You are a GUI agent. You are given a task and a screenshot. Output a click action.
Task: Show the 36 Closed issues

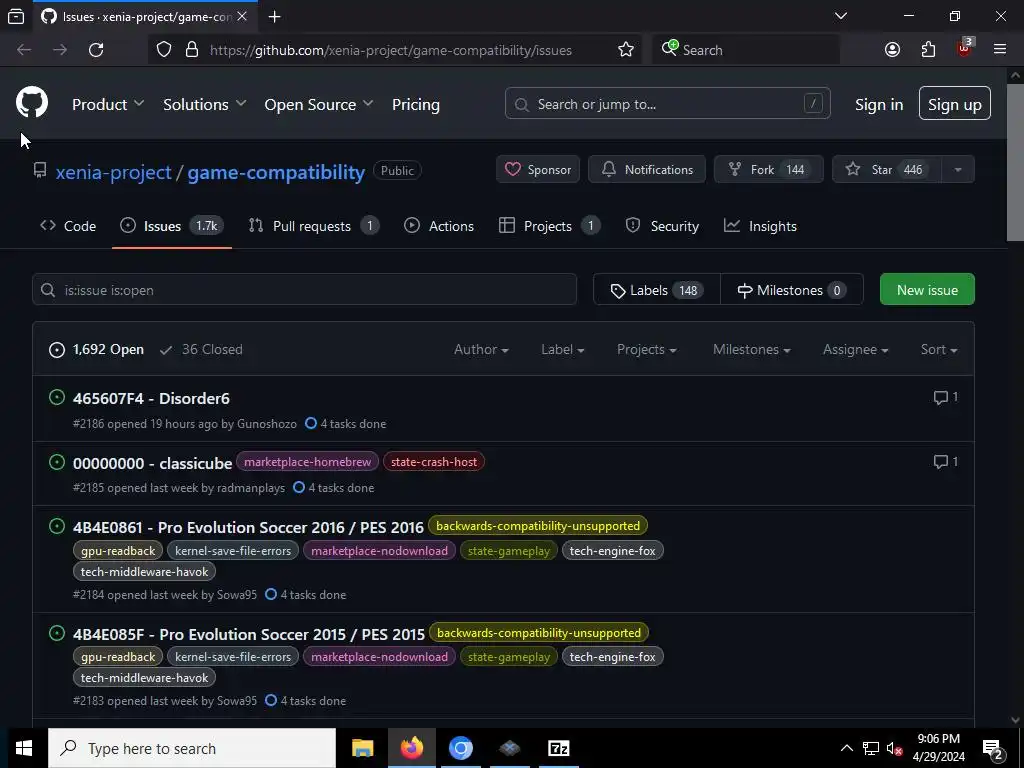[x=201, y=349]
